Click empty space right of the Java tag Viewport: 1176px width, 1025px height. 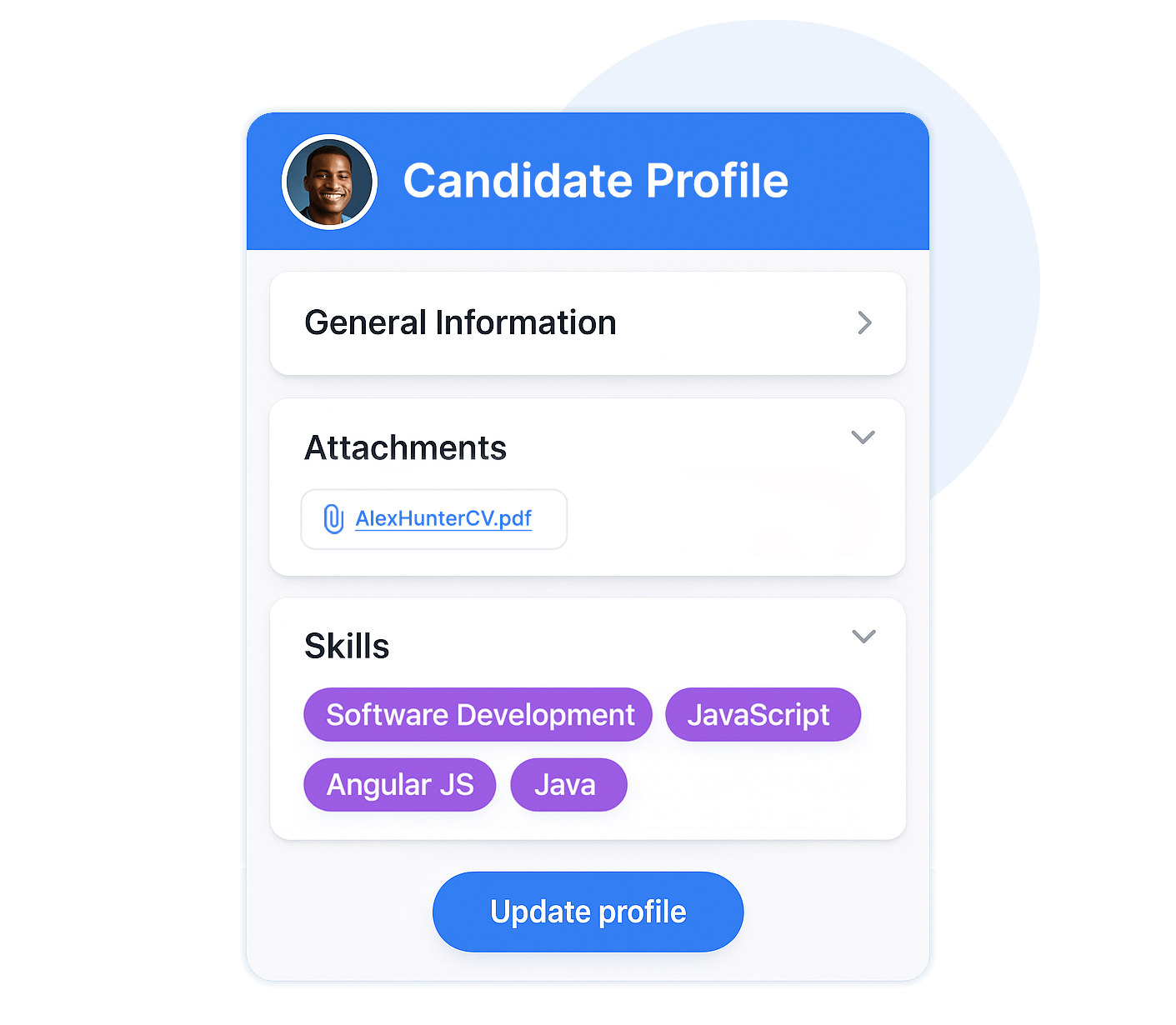[x=750, y=785]
